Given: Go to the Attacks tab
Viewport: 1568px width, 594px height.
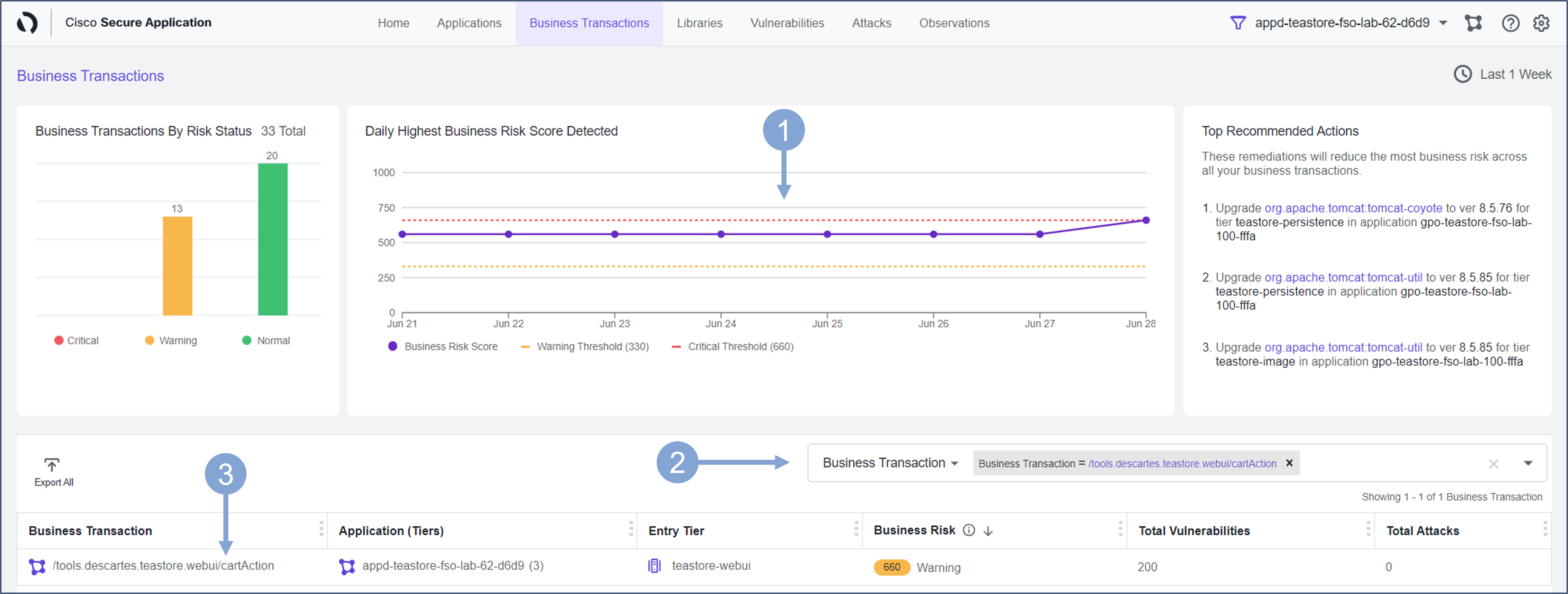Looking at the screenshot, I should click(x=871, y=23).
